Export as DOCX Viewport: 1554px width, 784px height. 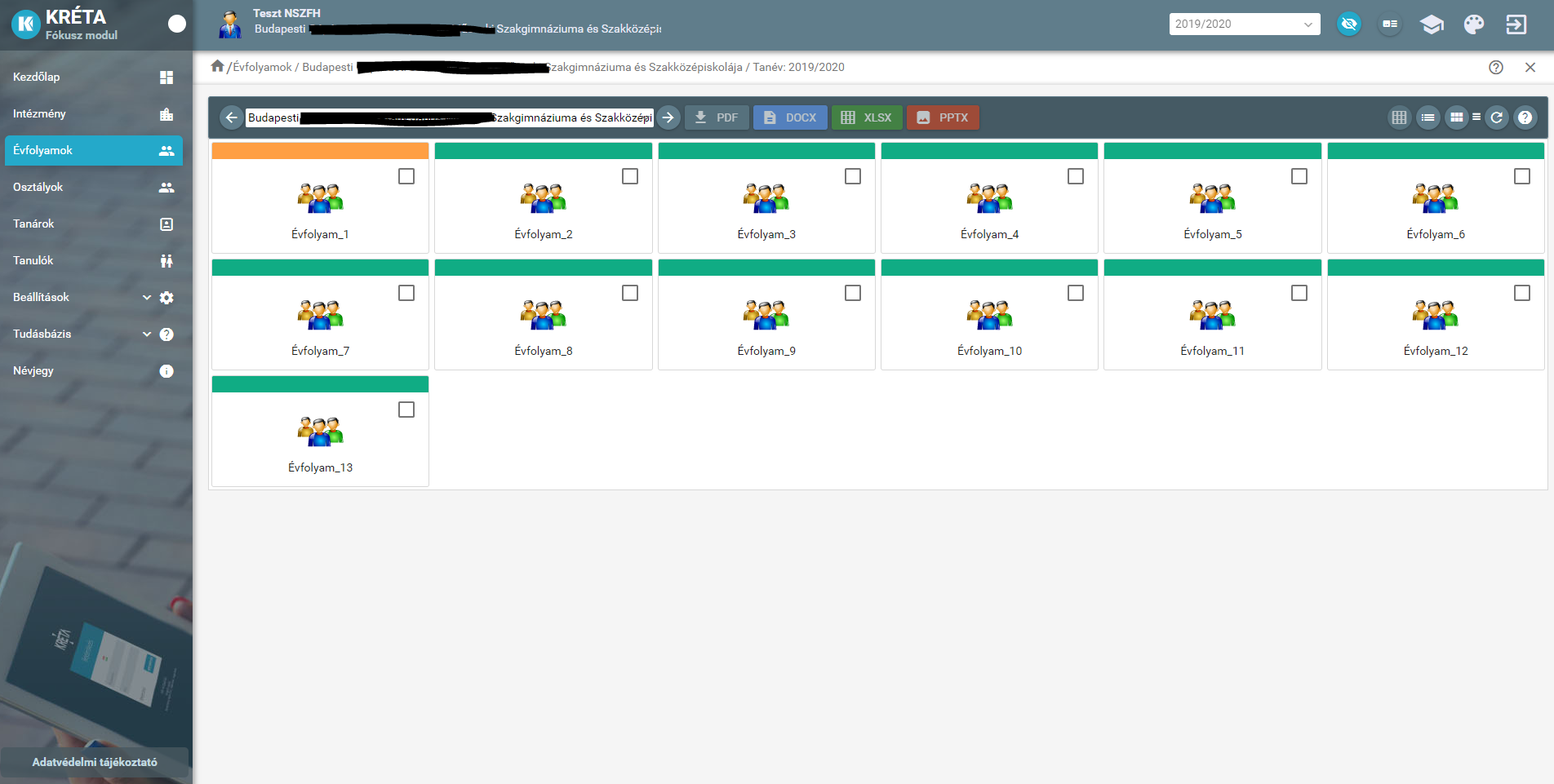pos(790,117)
